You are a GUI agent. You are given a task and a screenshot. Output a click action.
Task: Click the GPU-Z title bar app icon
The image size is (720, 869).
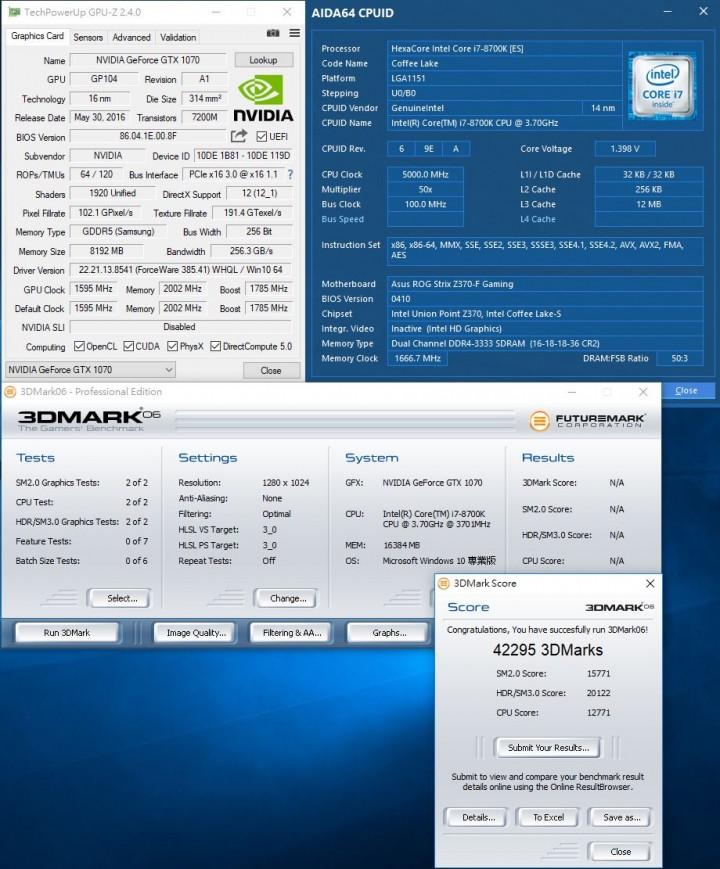[14, 12]
